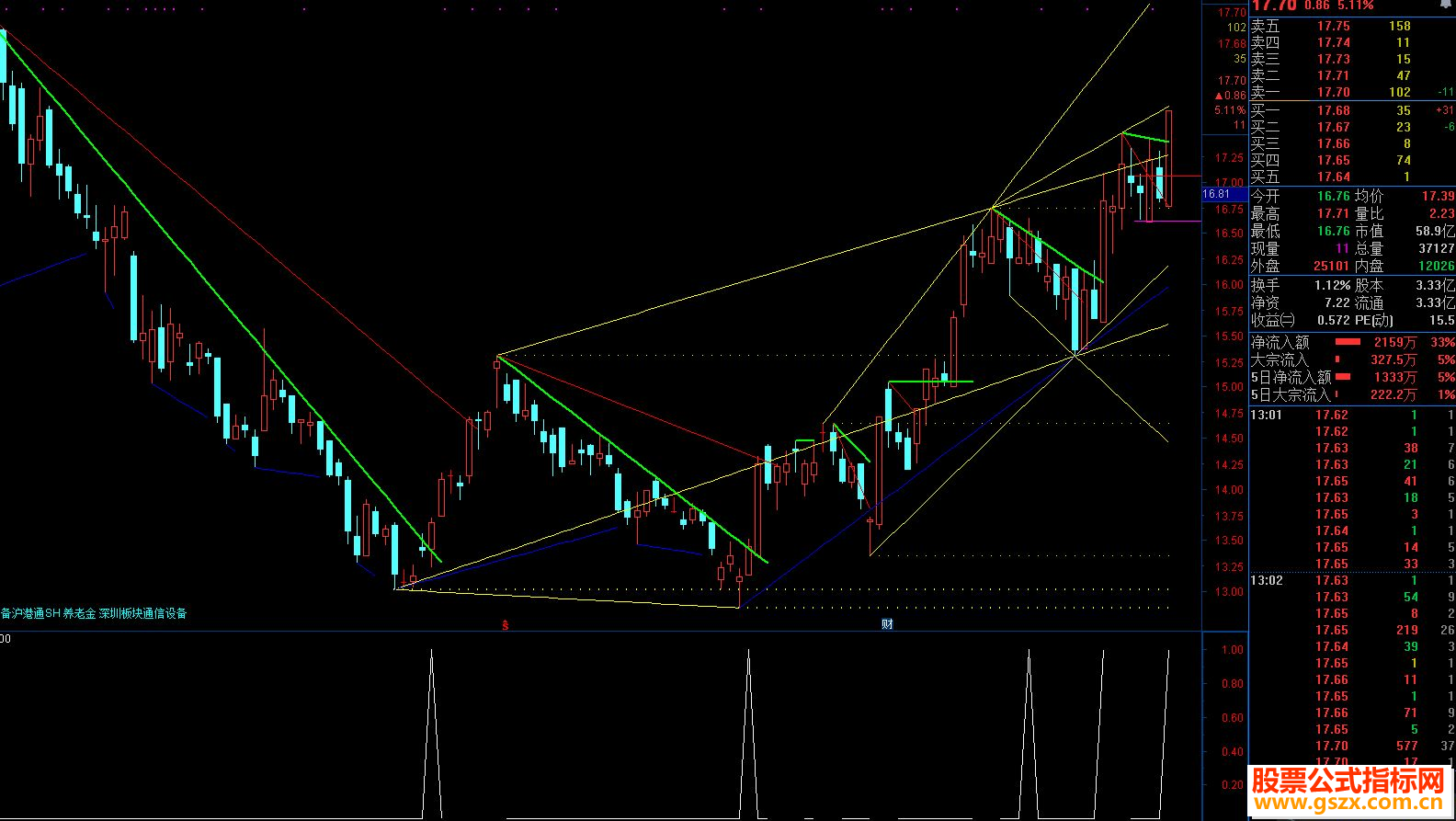This screenshot has width=1456, height=821.
Task: Click the 内盘 value 12026
Action: point(1437,266)
